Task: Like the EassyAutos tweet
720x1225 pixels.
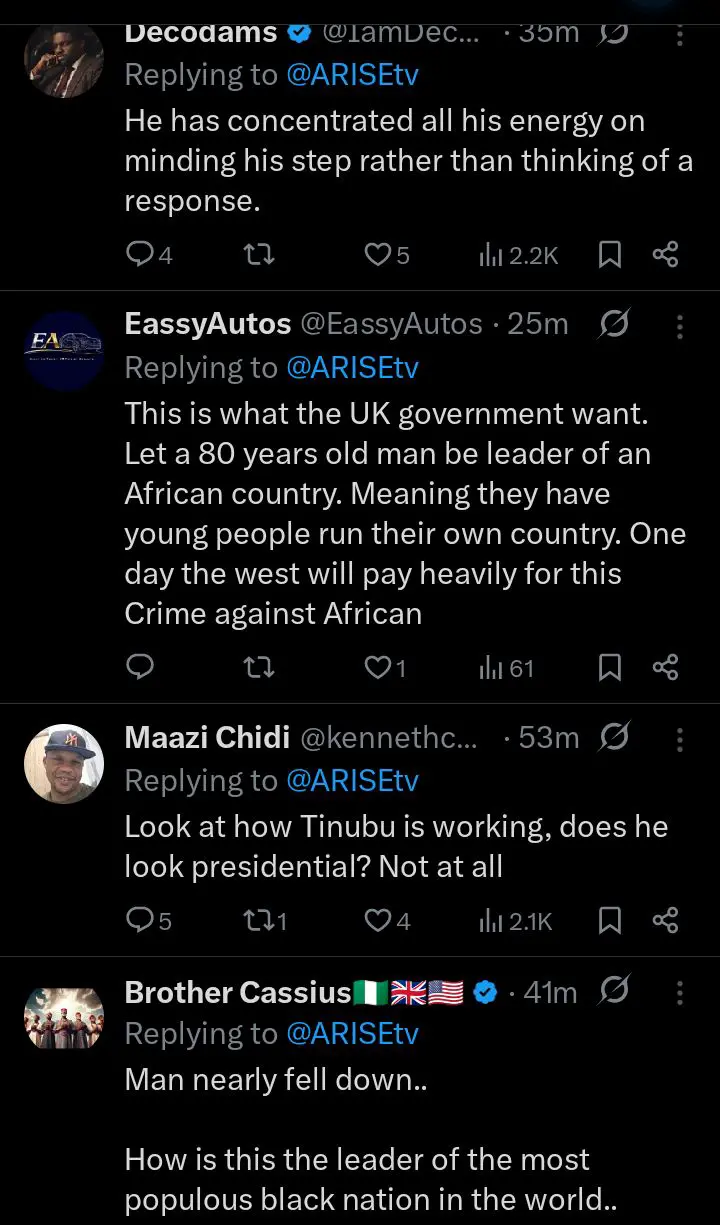Action: tap(378, 667)
